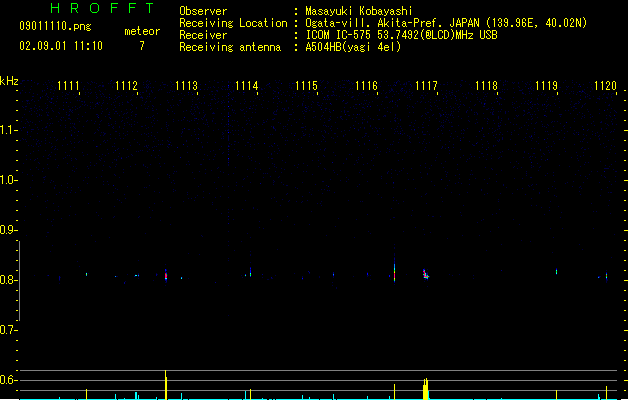The height and width of the screenshot is (400, 629).
Task: Click observer name Masayuki Kobayashi
Action: [x=359, y=11]
